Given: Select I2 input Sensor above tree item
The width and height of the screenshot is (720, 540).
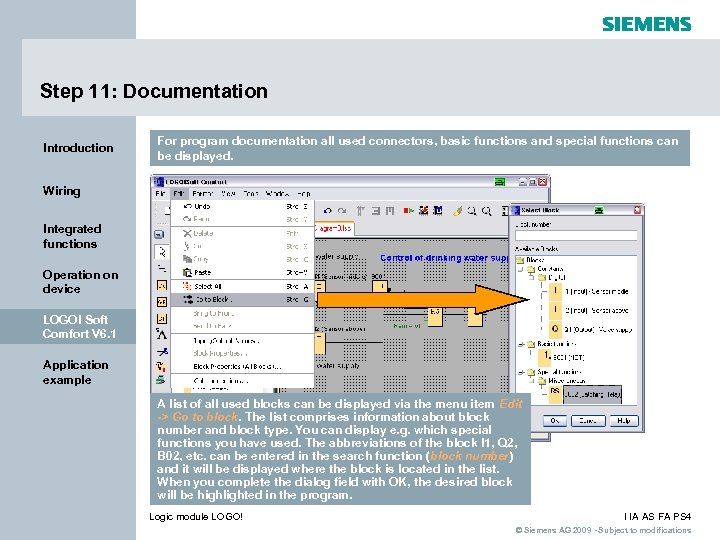Looking at the screenshot, I should (x=589, y=310).
